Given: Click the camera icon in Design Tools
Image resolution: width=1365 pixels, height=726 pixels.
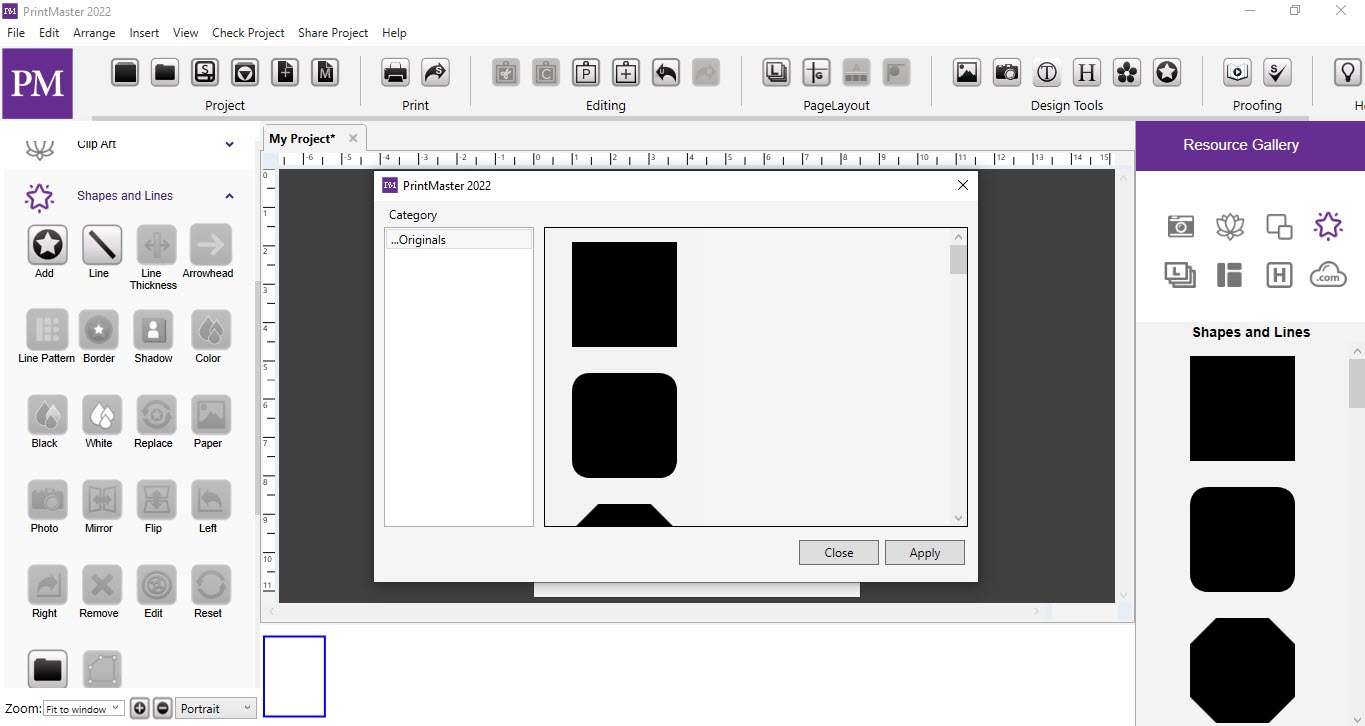Looking at the screenshot, I should [1007, 72].
